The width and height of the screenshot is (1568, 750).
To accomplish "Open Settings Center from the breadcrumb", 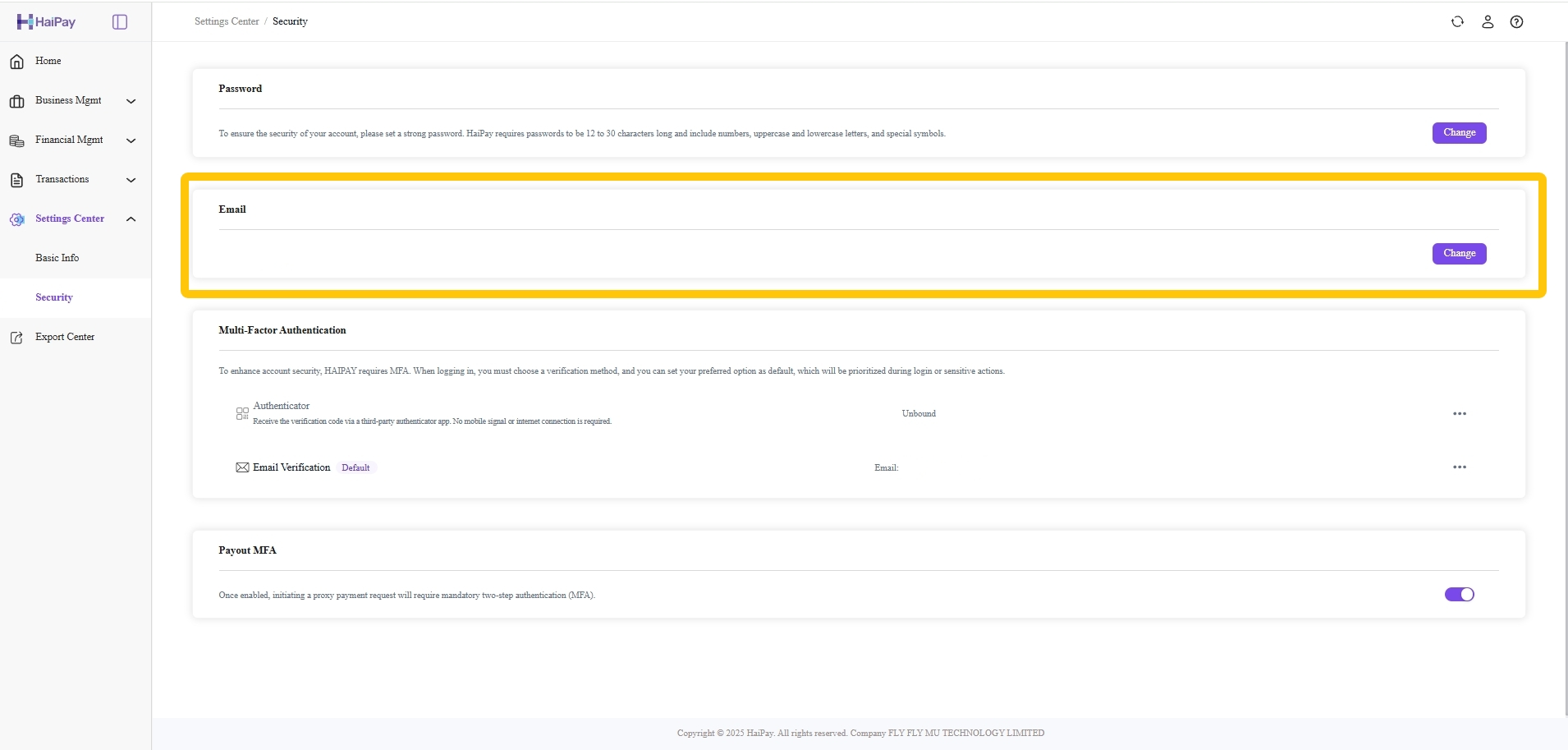I will click(227, 21).
